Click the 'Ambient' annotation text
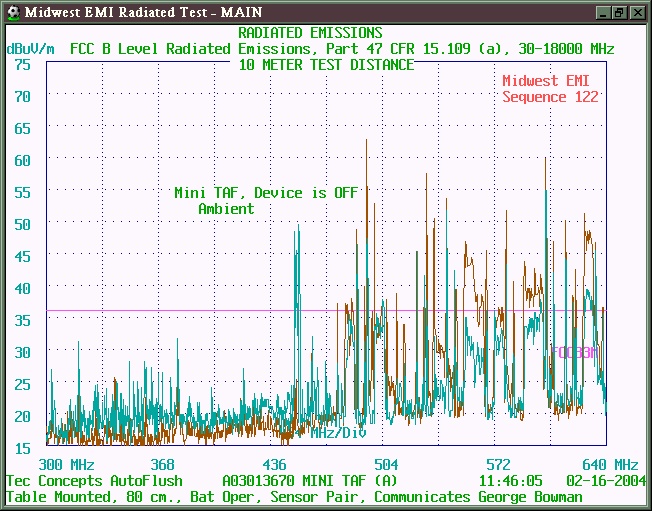The height and width of the screenshot is (511, 652). (x=226, y=209)
